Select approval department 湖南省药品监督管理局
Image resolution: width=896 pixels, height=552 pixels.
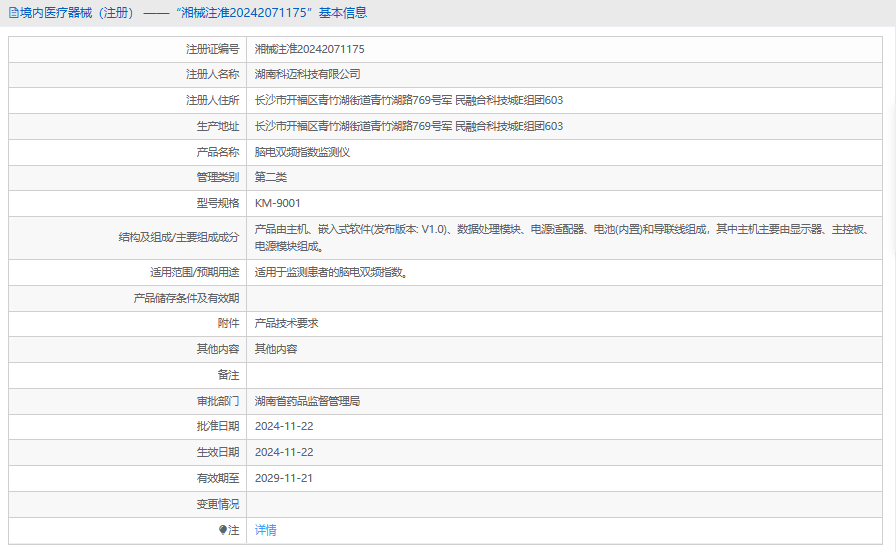[307, 401]
